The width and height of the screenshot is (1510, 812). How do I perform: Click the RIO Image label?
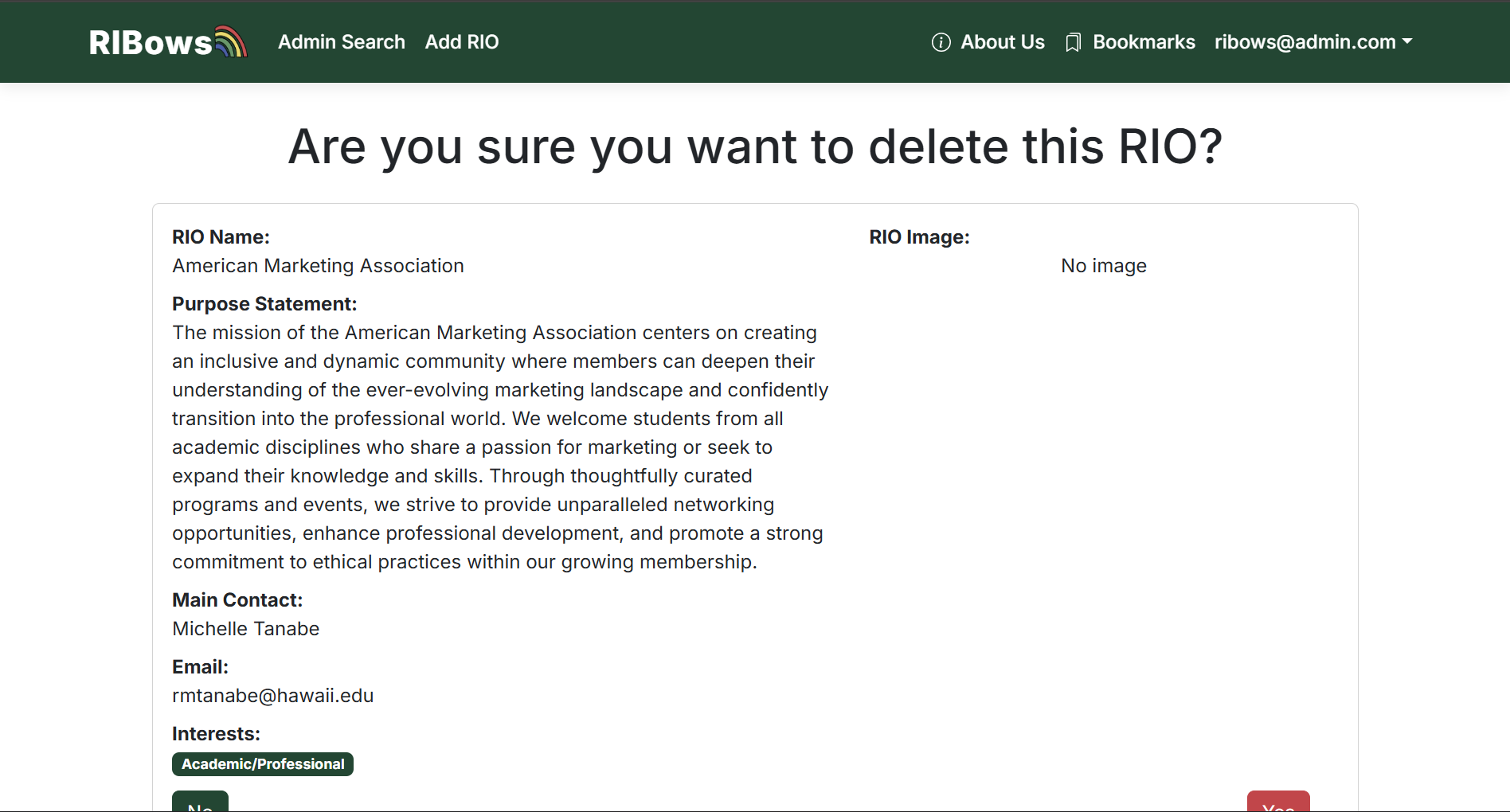coord(919,237)
